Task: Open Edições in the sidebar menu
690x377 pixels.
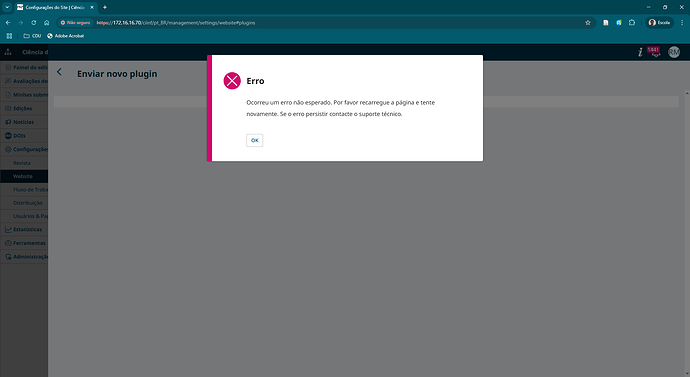Action: 24,108
